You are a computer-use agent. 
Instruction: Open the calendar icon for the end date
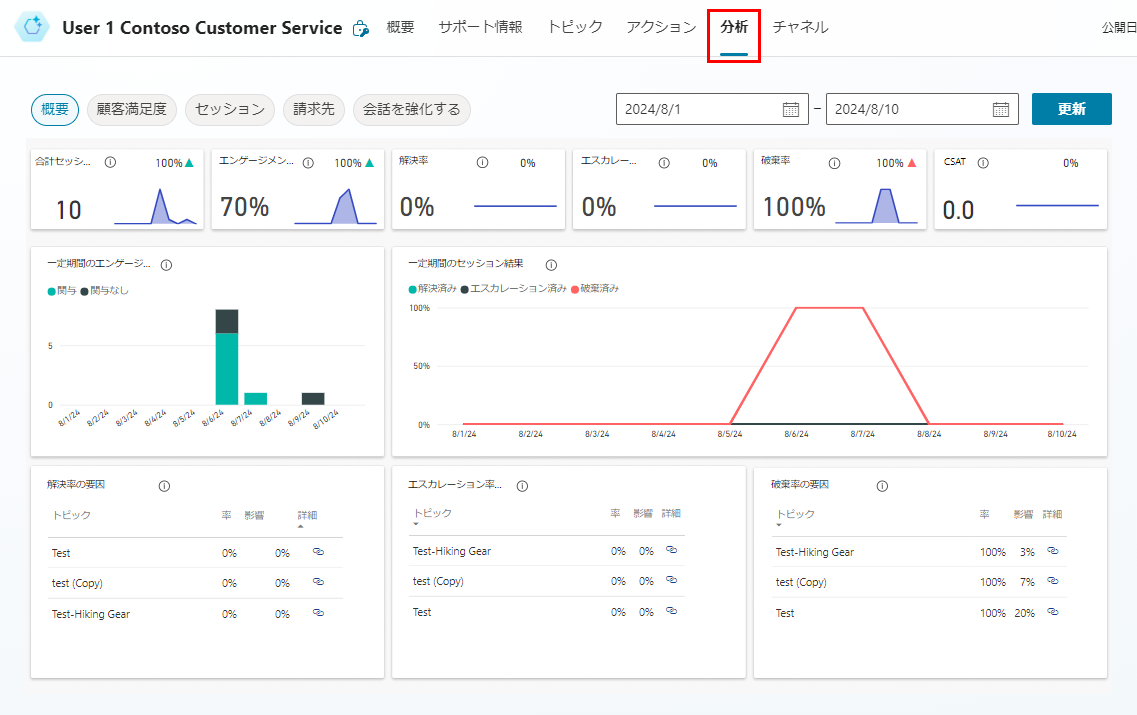click(1000, 109)
